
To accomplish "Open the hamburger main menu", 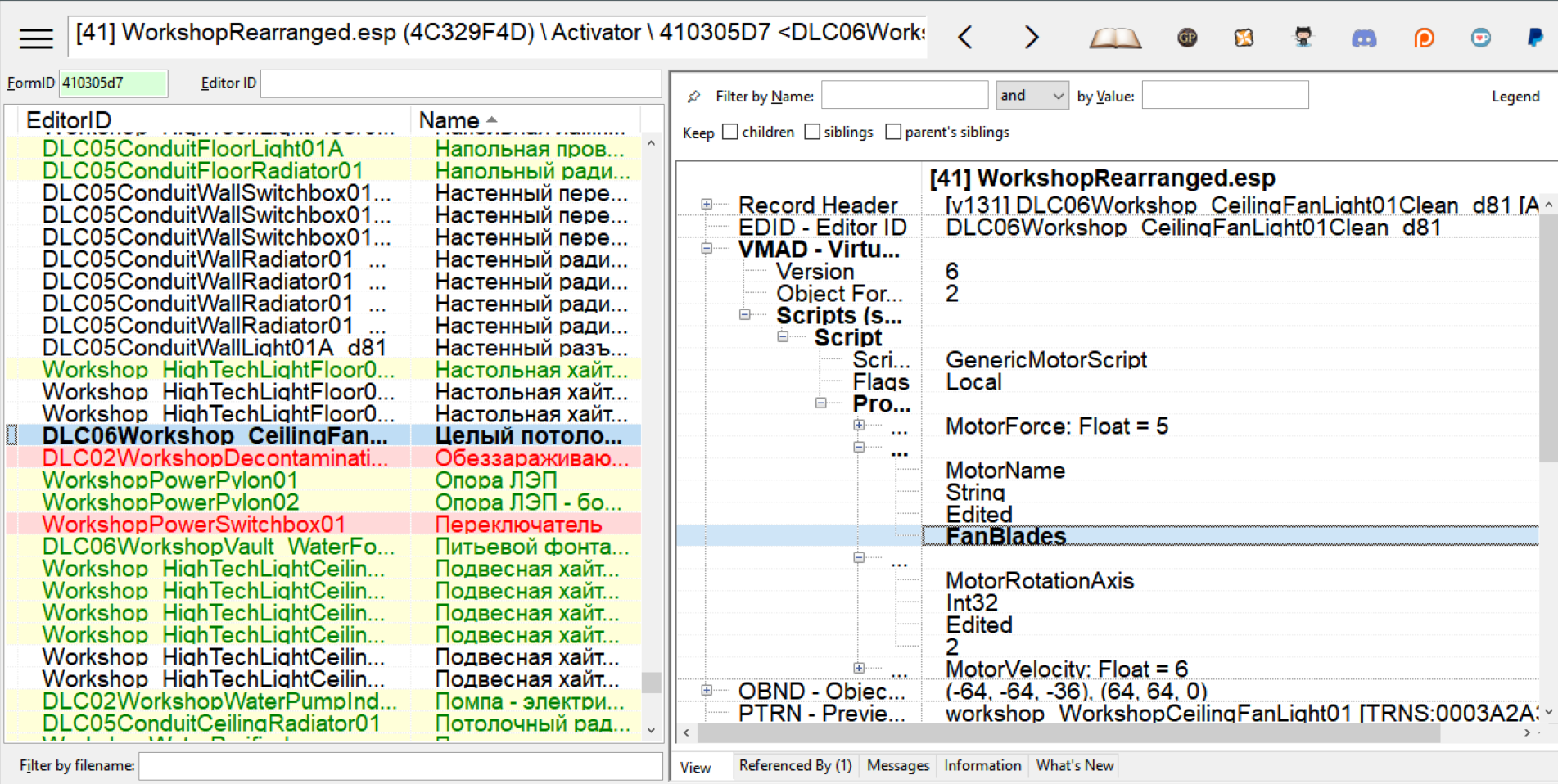I will pos(36,38).
